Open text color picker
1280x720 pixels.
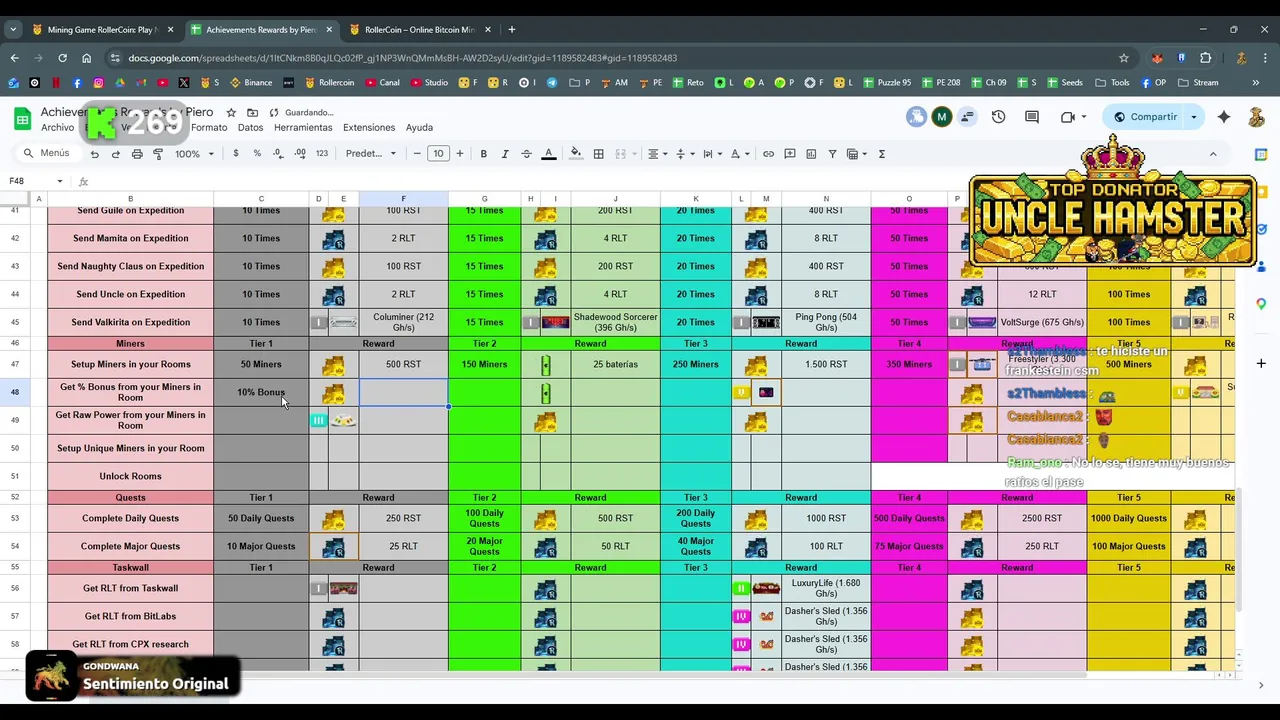548,154
